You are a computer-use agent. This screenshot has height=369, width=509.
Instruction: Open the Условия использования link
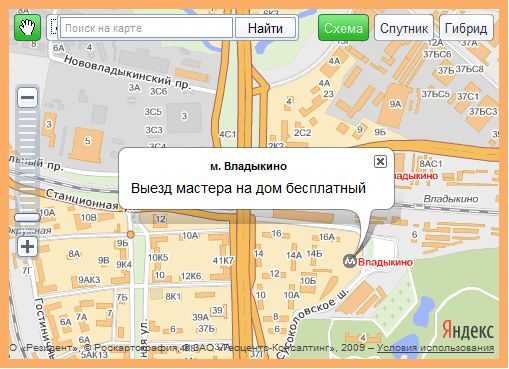(435, 348)
